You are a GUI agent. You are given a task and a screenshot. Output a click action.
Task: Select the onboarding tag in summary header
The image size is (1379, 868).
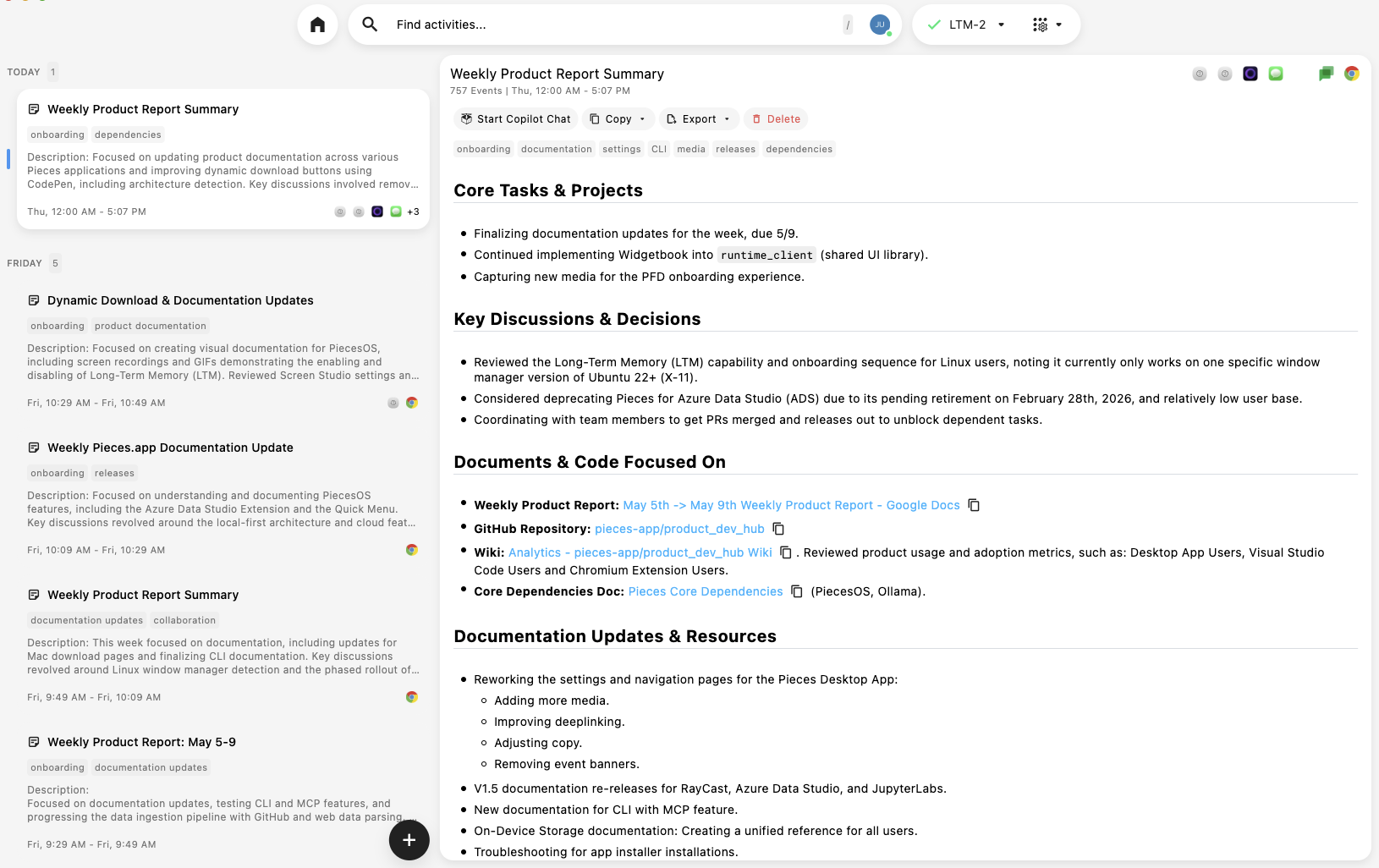point(484,149)
